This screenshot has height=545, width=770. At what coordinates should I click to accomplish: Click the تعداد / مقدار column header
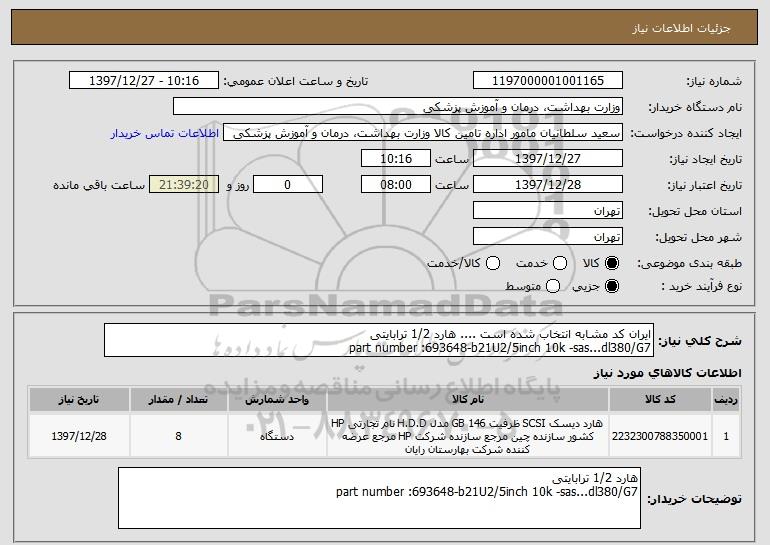(178, 400)
